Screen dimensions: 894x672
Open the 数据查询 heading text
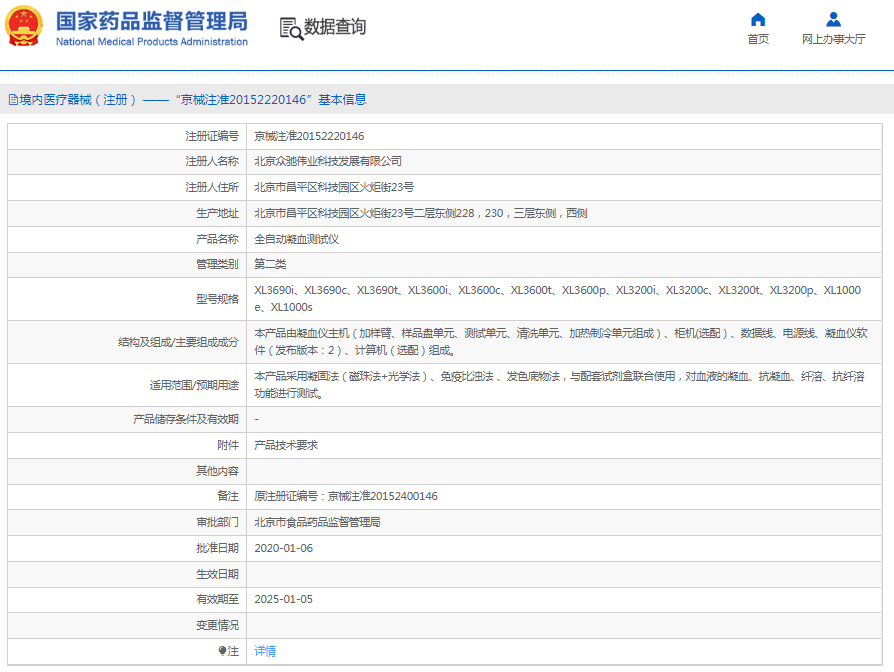(335, 27)
